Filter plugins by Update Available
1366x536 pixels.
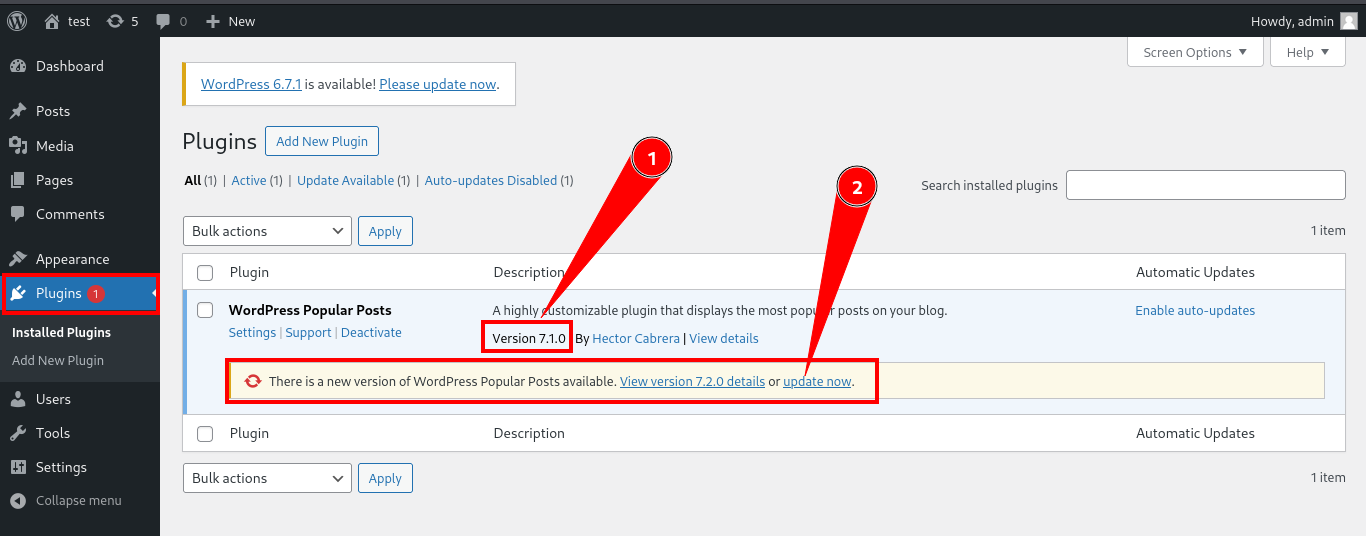tap(345, 181)
